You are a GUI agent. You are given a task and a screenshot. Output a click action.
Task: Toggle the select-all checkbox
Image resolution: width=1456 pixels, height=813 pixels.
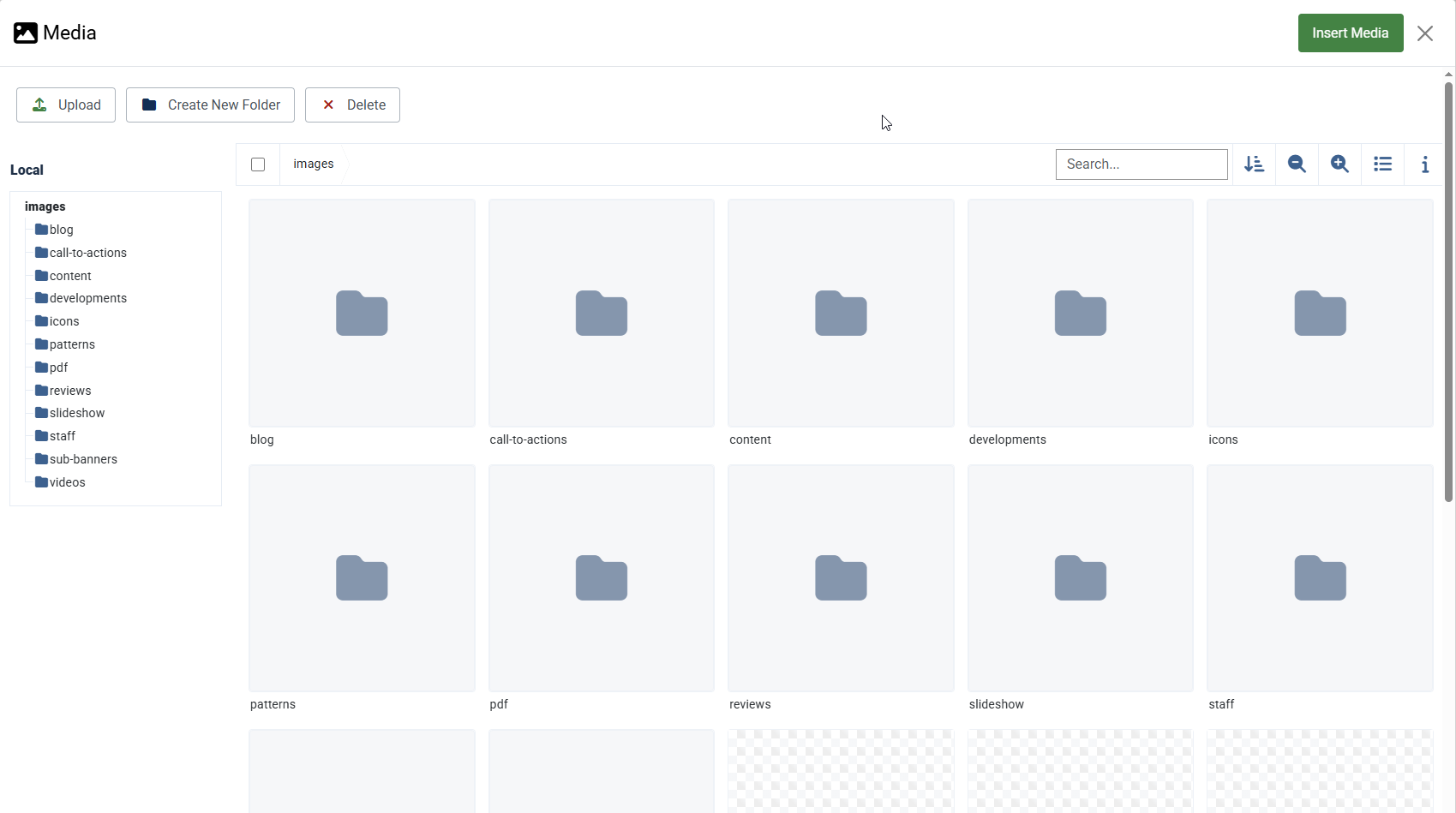click(258, 164)
